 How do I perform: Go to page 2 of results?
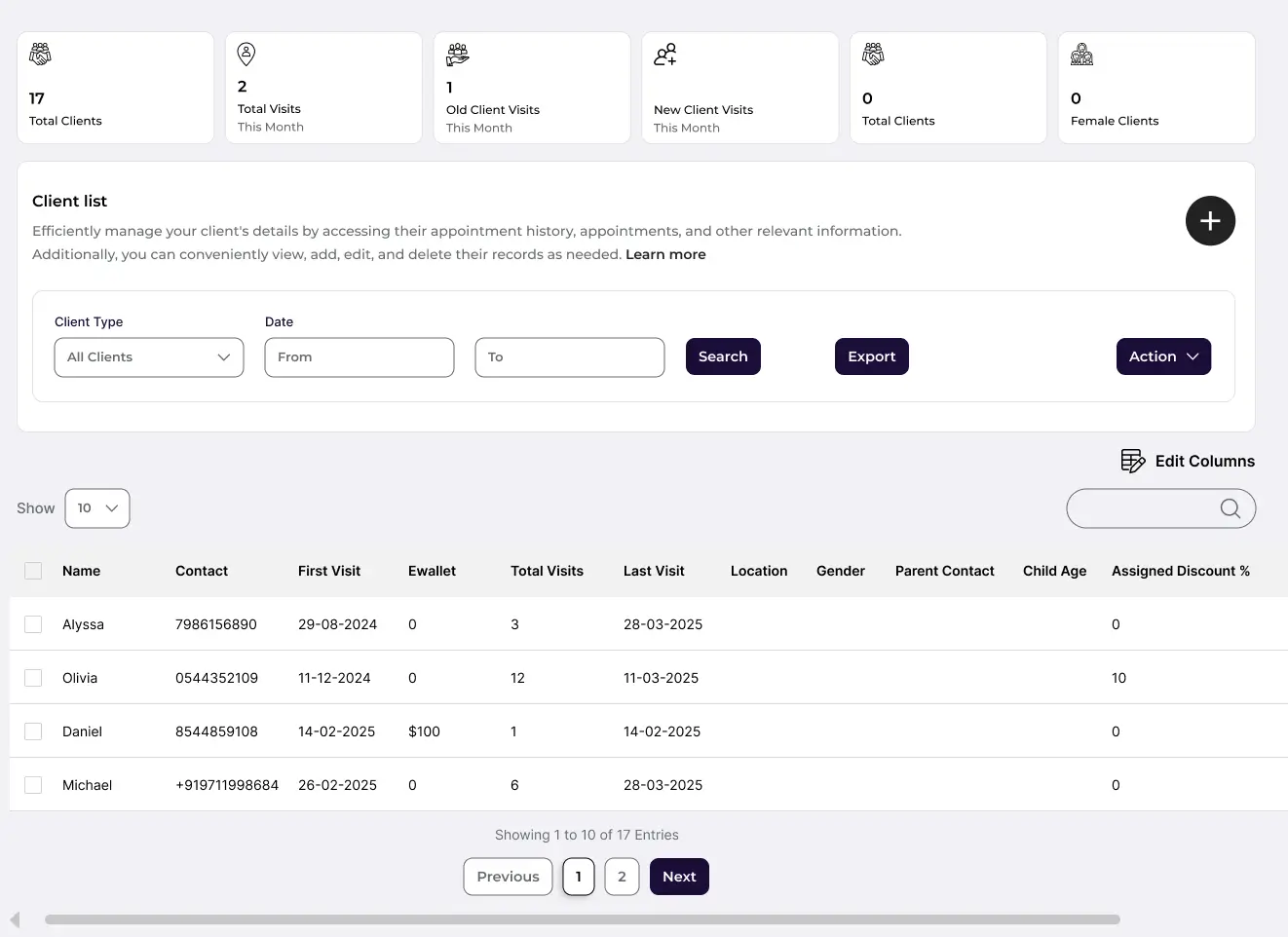click(x=622, y=877)
